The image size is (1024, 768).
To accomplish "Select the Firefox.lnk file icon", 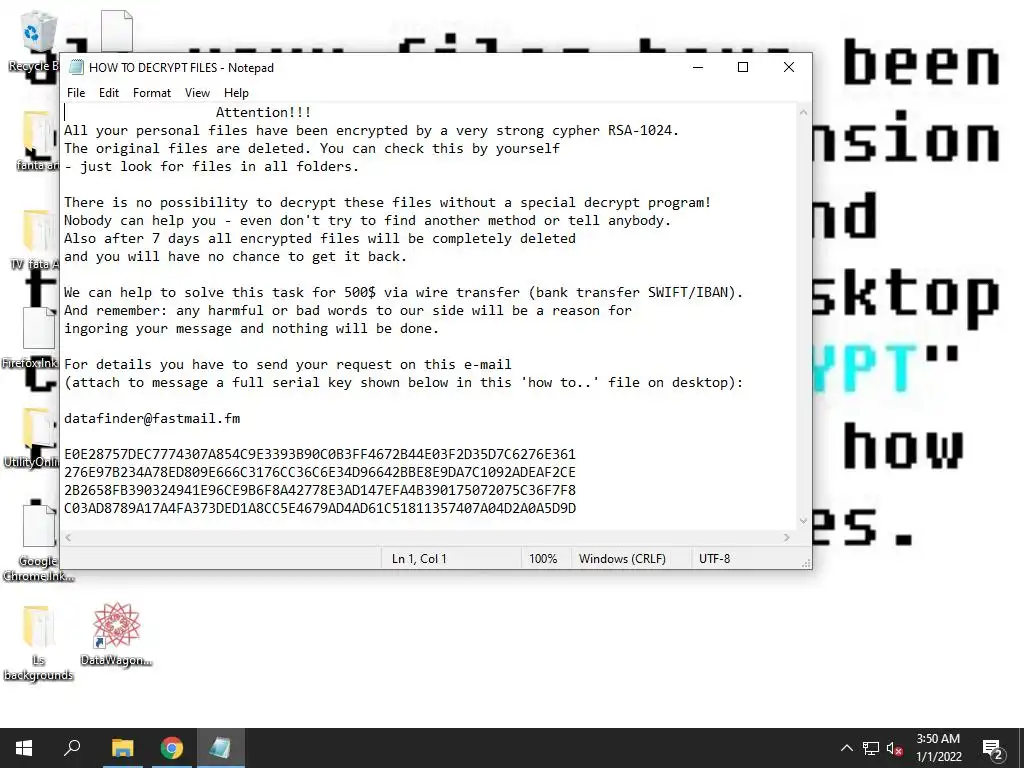I will [33, 338].
